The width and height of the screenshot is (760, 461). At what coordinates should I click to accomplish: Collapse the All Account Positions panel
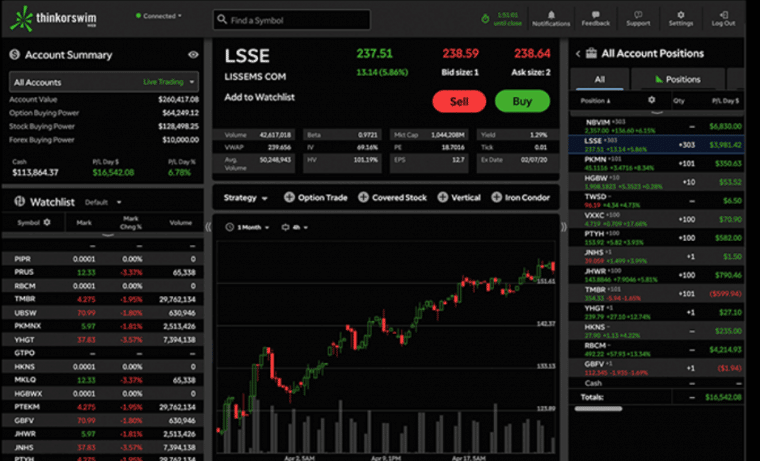(x=579, y=54)
